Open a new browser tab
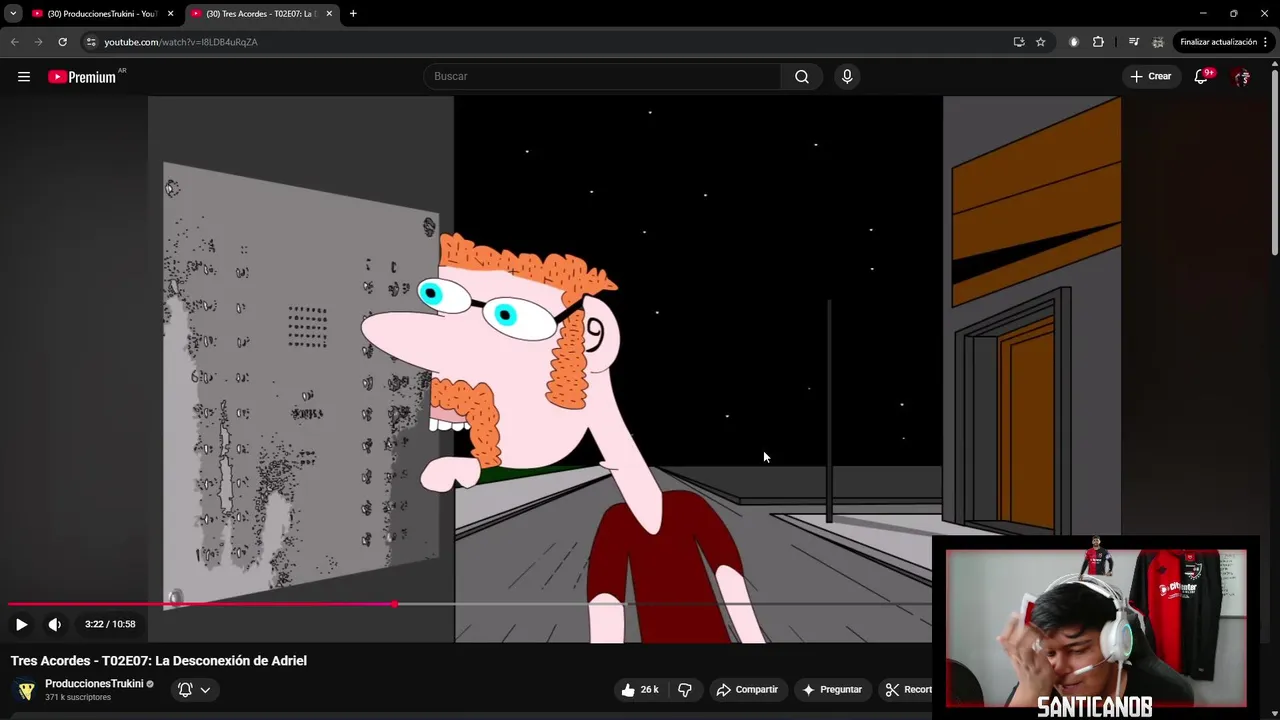 353,14
